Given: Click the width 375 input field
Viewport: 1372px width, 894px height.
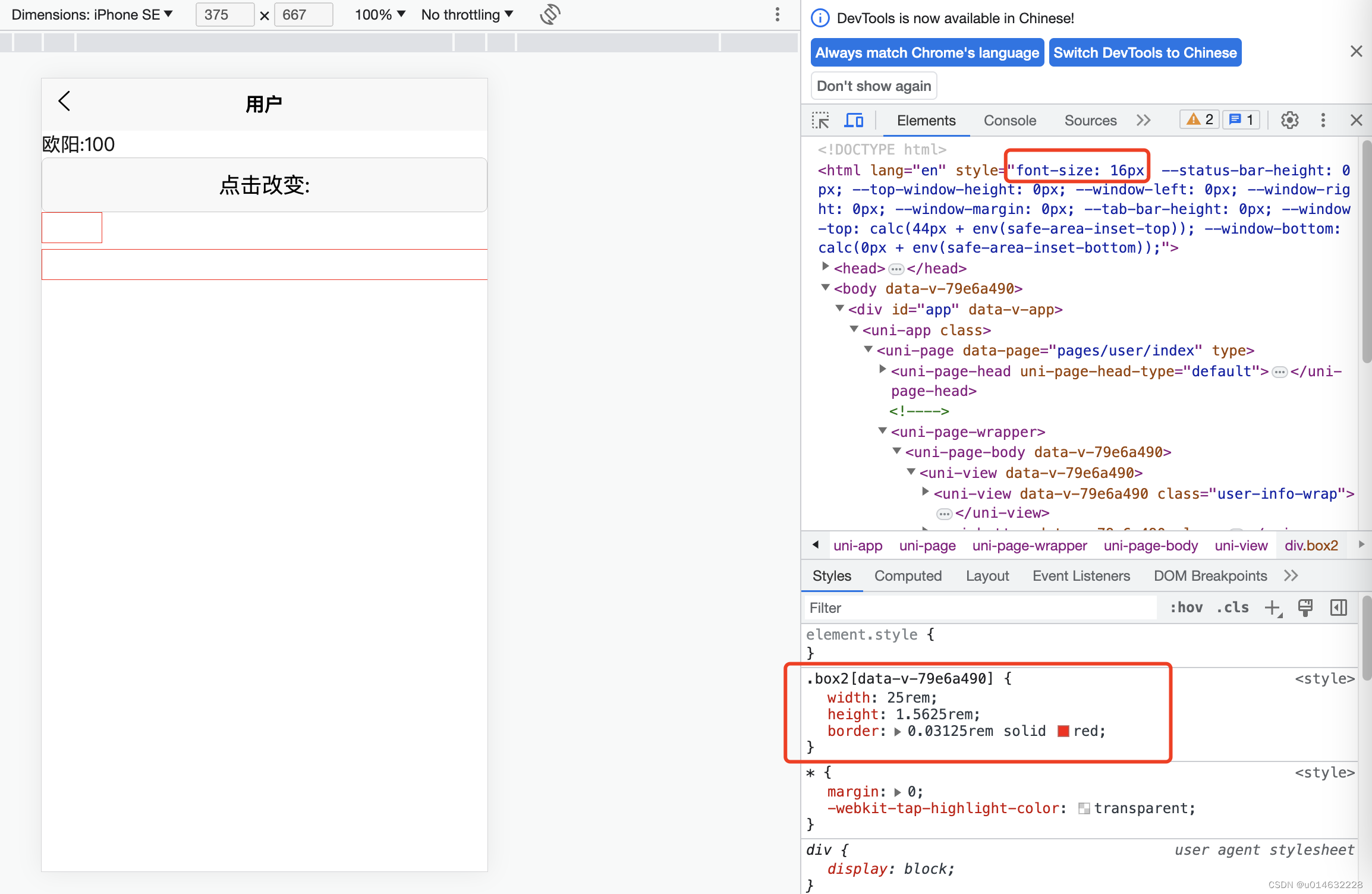Looking at the screenshot, I should [x=225, y=15].
